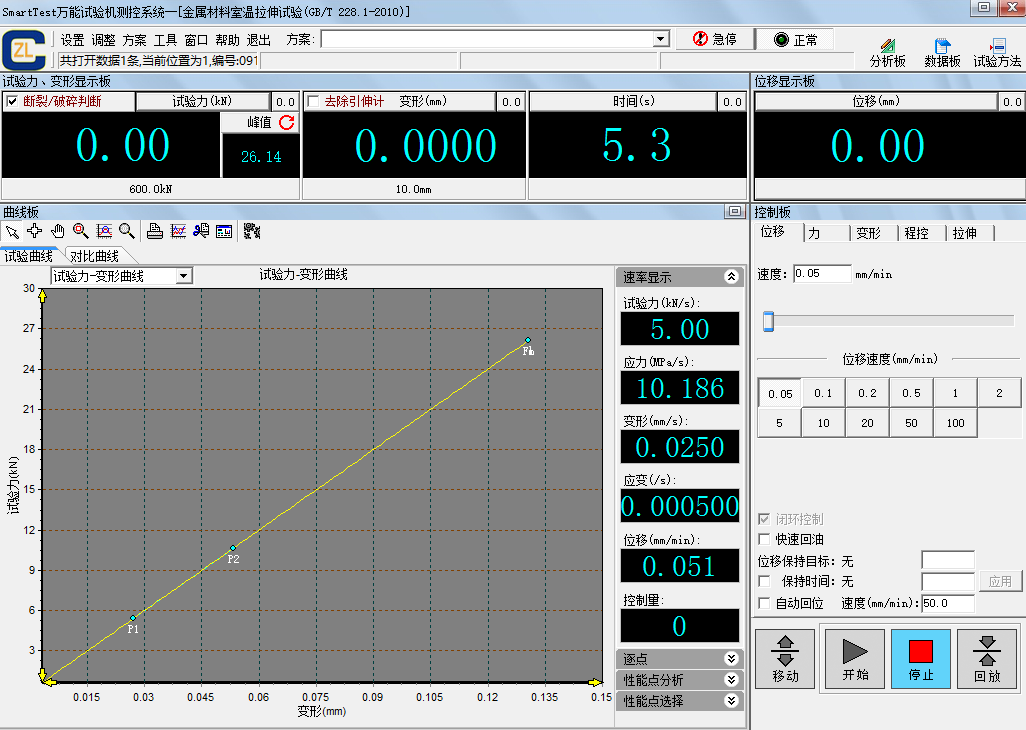The width and height of the screenshot is (1026, 730).
Task: Open the 工具 menu
Action: 166,40
